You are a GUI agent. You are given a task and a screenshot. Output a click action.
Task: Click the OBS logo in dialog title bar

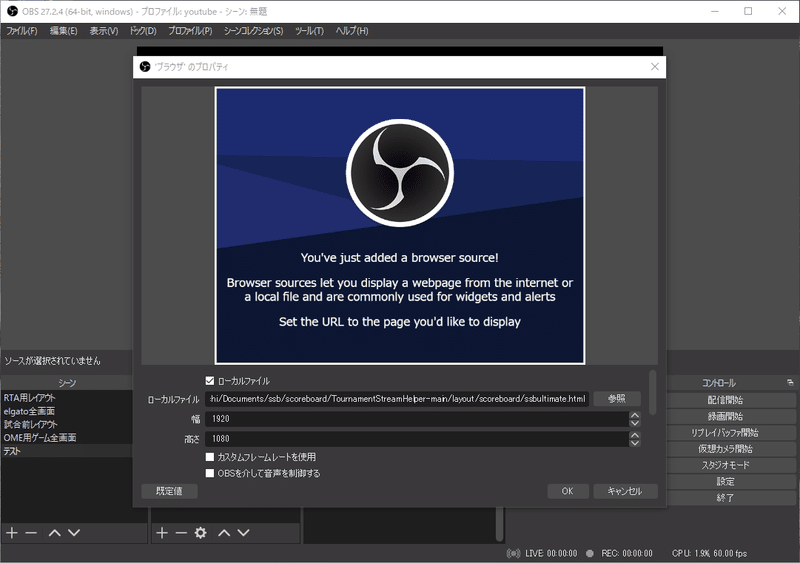point(145,67)
